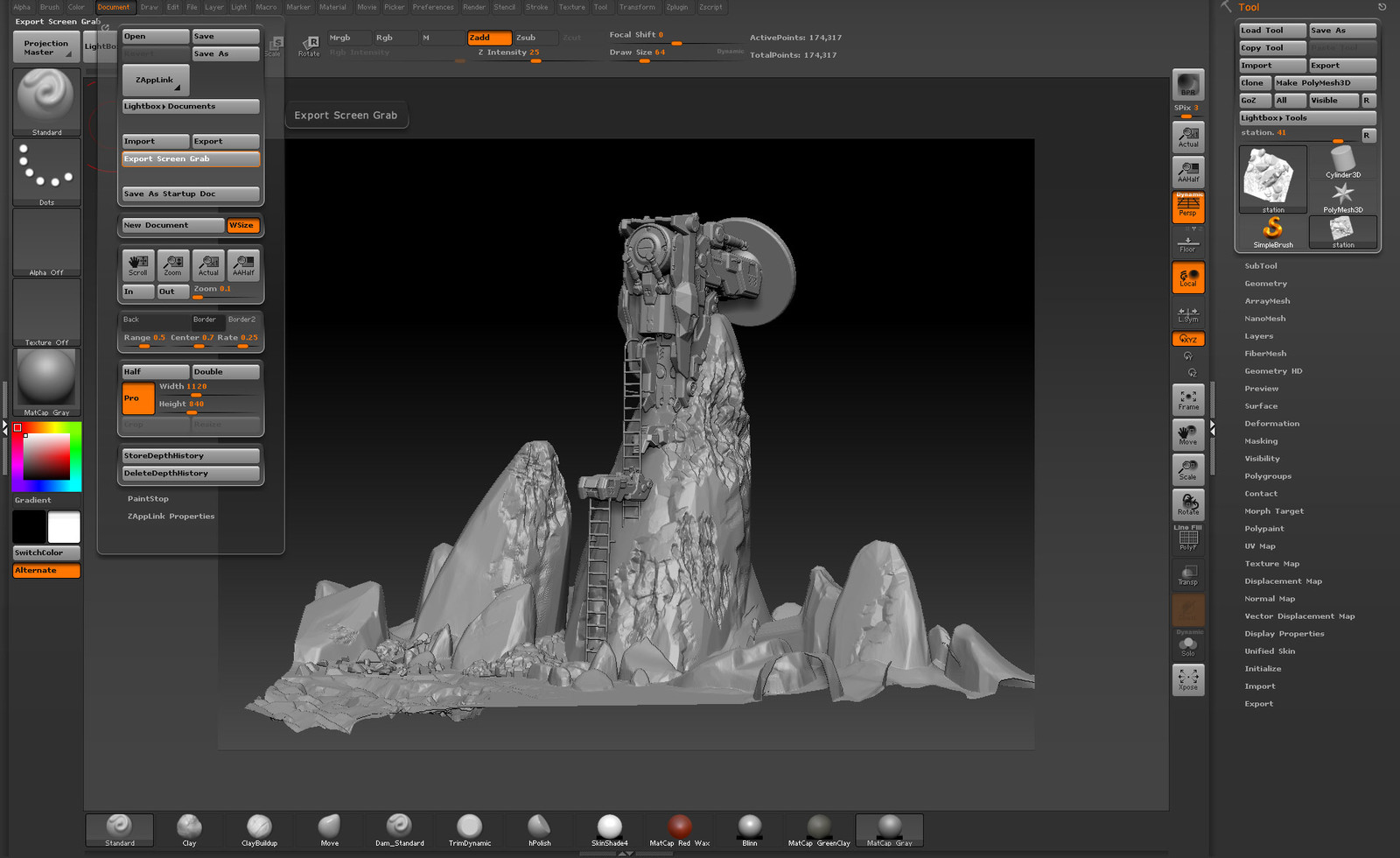Click Xpose icon
This screenshot has width=1400, height=858.
pos(1188,679)
